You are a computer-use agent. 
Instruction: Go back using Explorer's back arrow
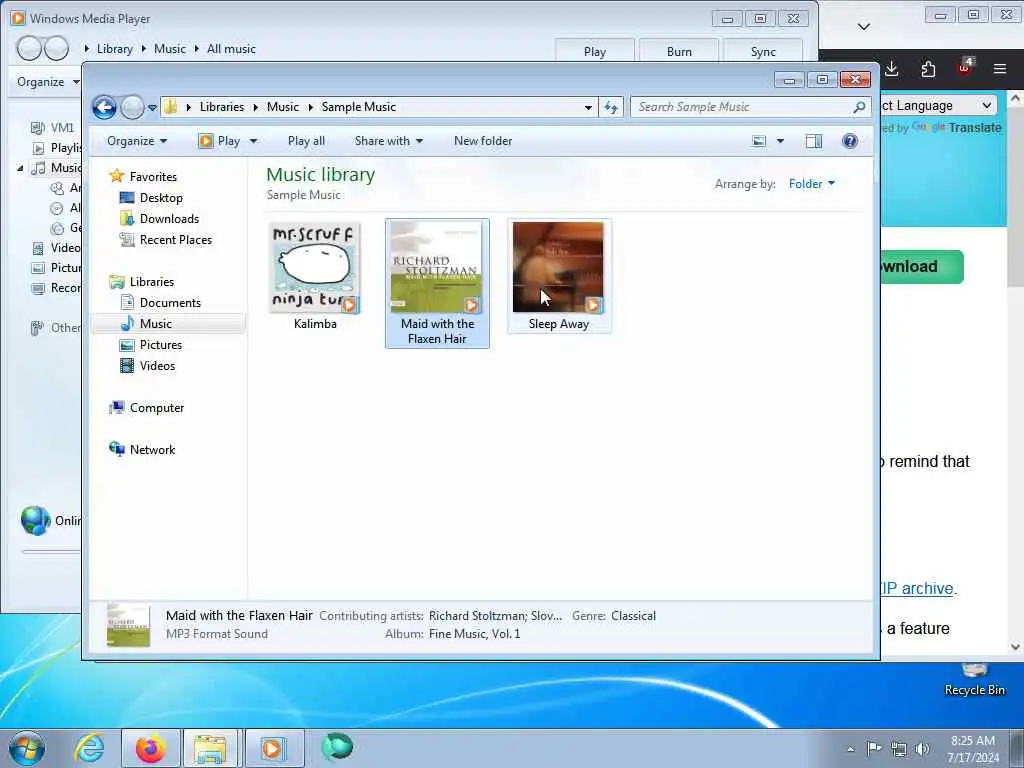[x=104, y=107]
